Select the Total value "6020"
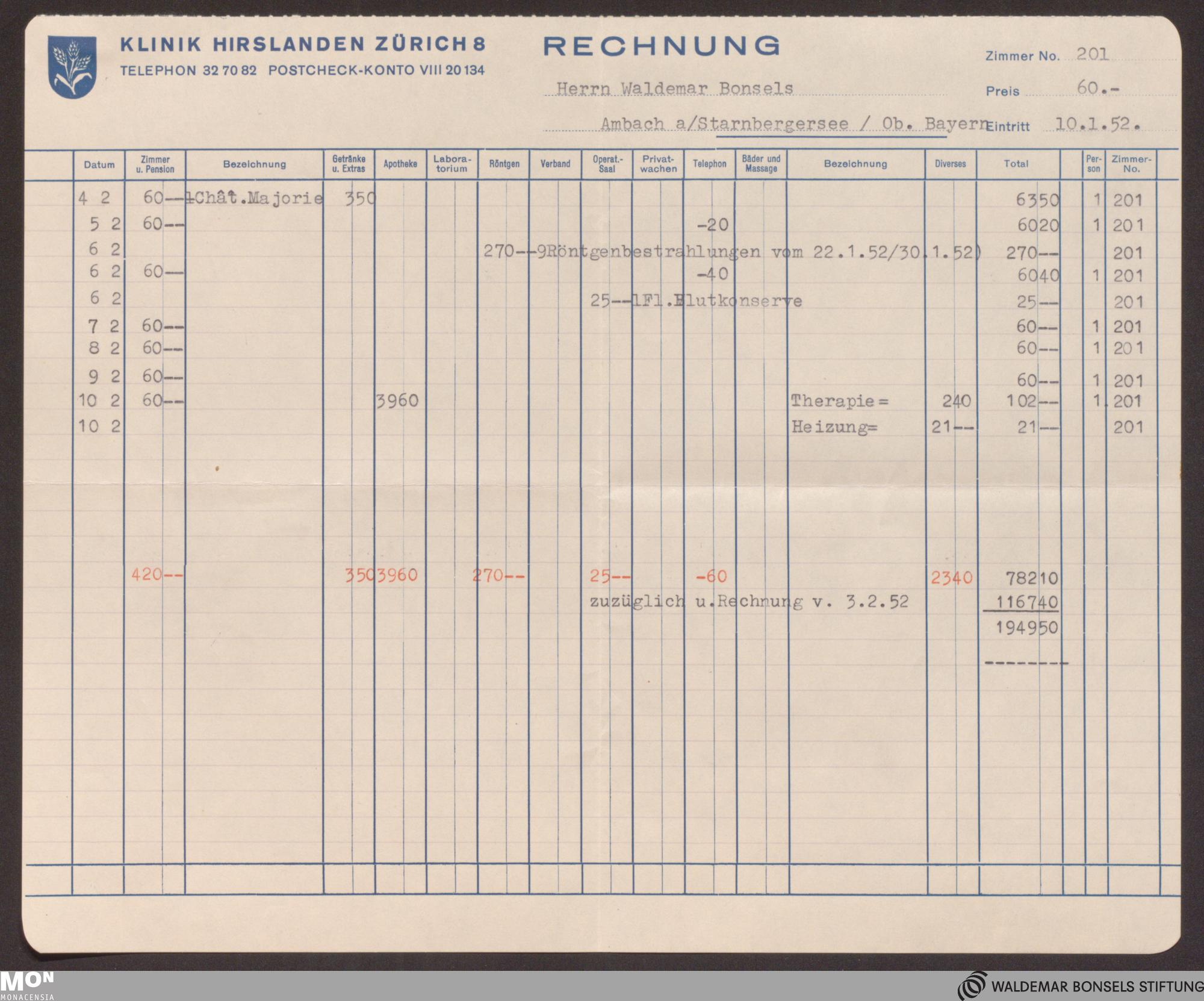 (x=1038, y=225)
